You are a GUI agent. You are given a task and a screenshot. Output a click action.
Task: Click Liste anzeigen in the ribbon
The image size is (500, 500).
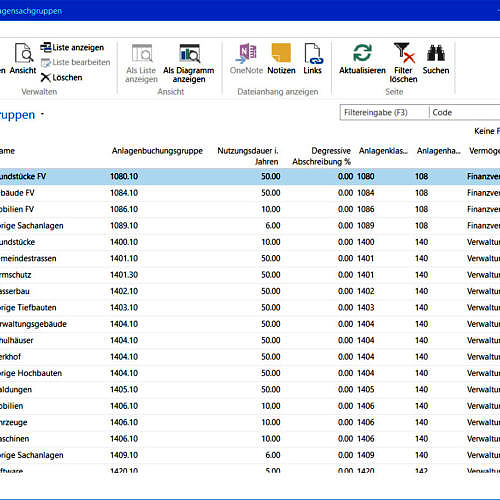(72, 47)
